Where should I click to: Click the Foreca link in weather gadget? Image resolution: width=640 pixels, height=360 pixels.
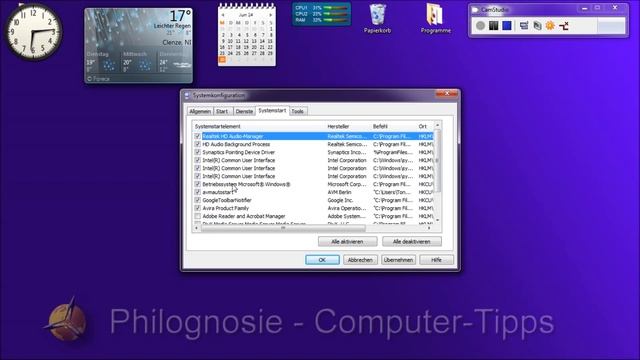[98, 79]
